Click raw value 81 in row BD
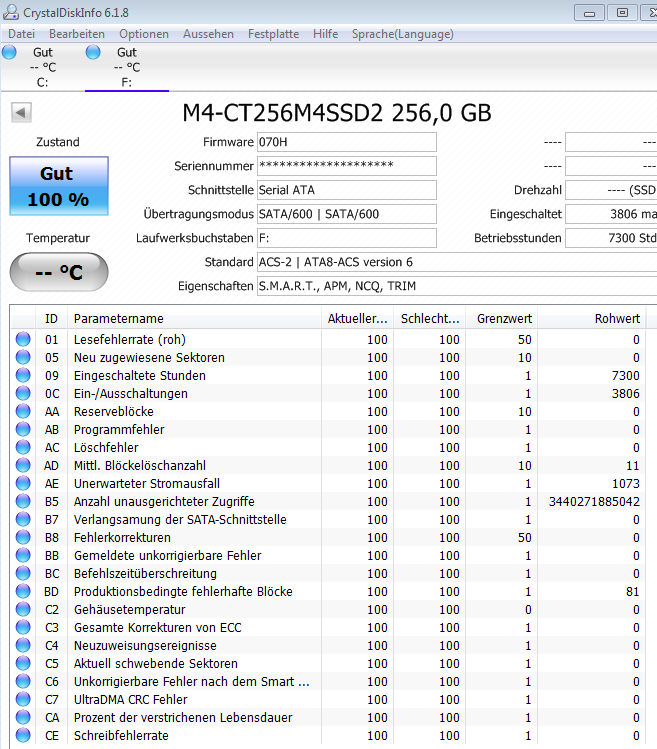Viewport: 657px width, 749px height. (x=633, y=591)
